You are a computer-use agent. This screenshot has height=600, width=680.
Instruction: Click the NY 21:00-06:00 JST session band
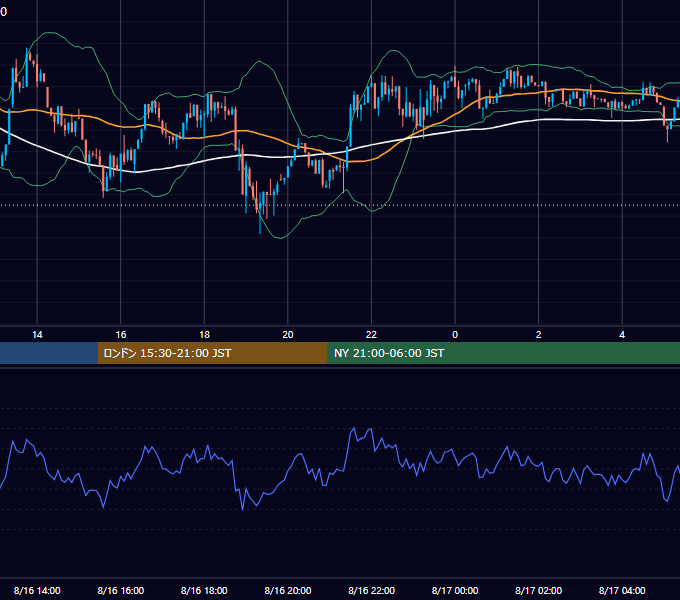pyautogui.click(x=503, y=353)
